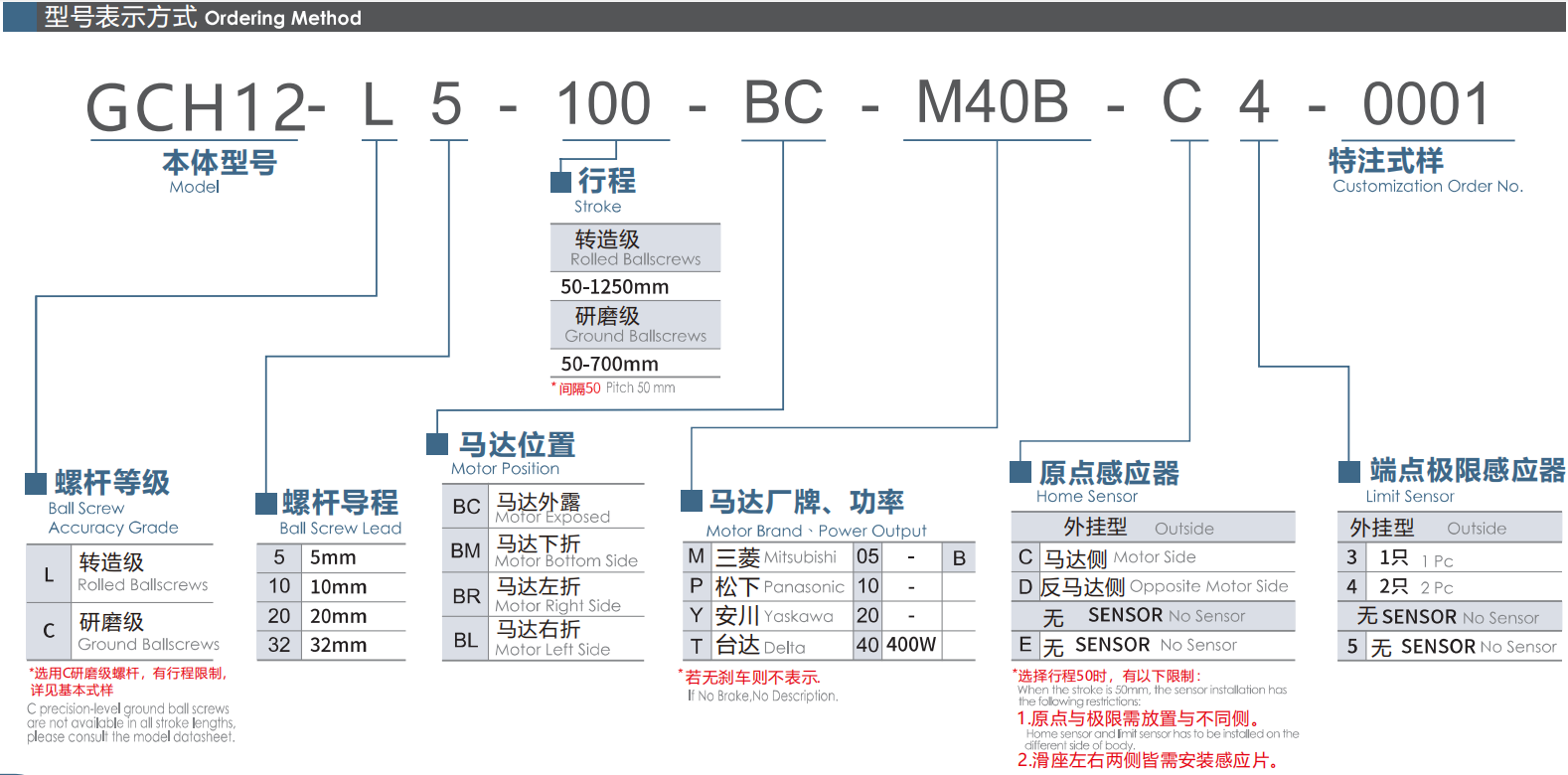The height and width of the screenshot is (775, 1568).
Task: Click the blue square beside 螺杆导程 heading
Action: [x=266, y=504]
